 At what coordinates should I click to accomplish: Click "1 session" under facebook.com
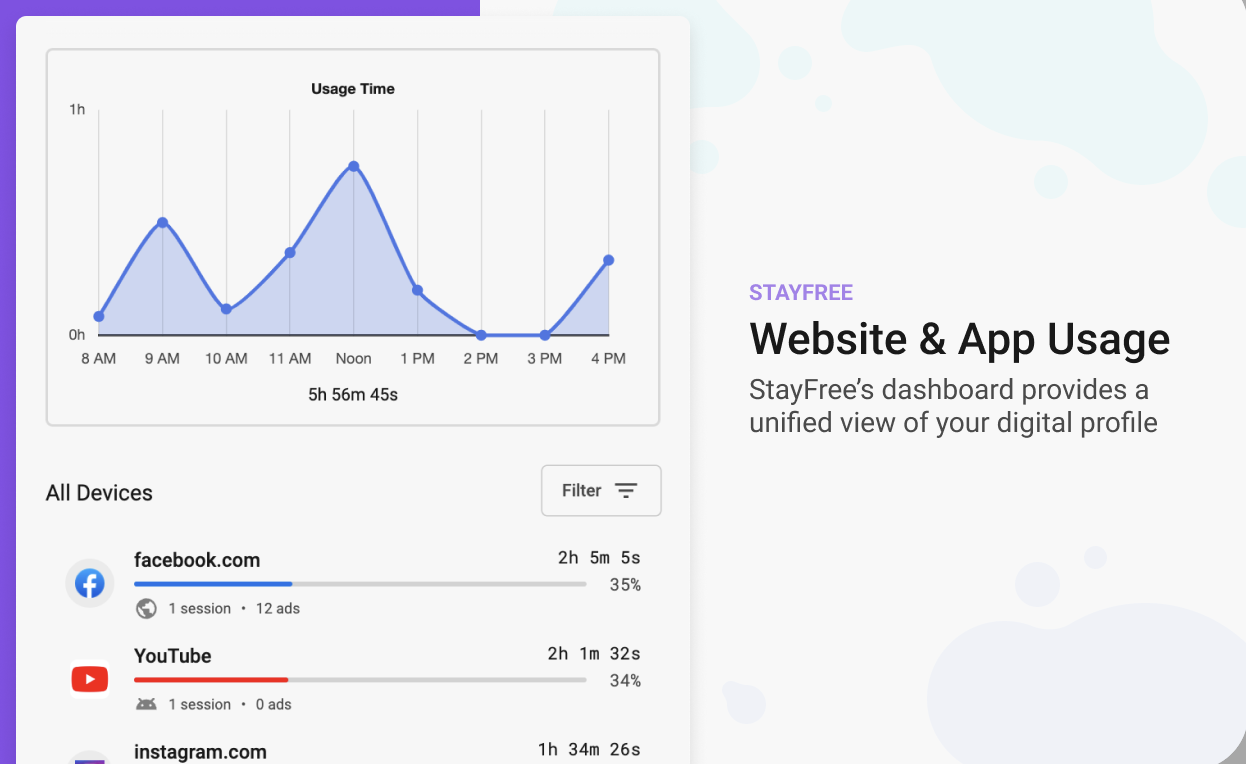pos(199,608)
